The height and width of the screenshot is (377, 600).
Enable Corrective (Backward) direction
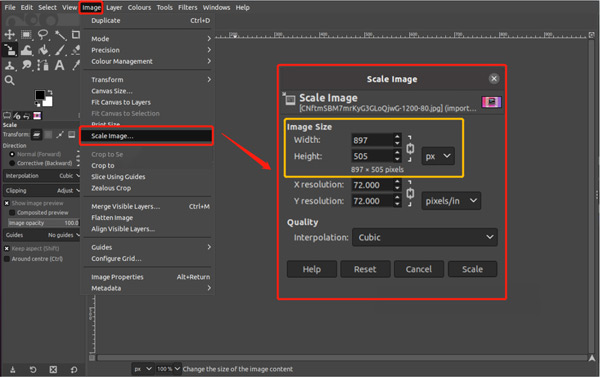click(x=12, y=163)
